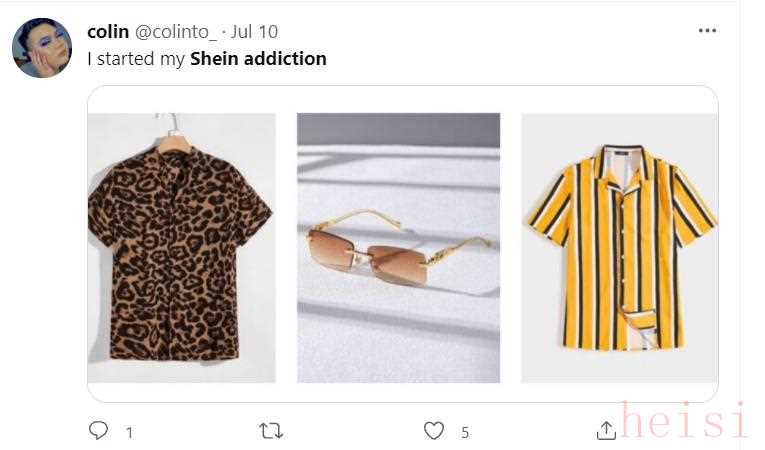
Task: Click the 'I started my' tweet text
Action: pyautogui.click(x=136, y=59)
